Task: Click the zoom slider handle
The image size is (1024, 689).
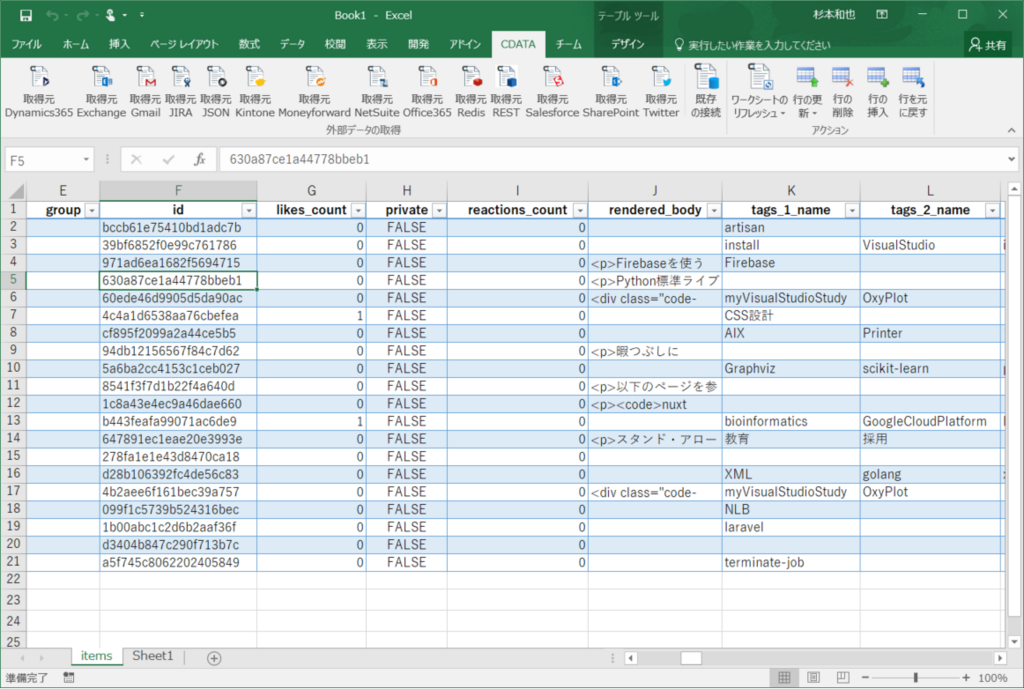Action: [916, 678]
